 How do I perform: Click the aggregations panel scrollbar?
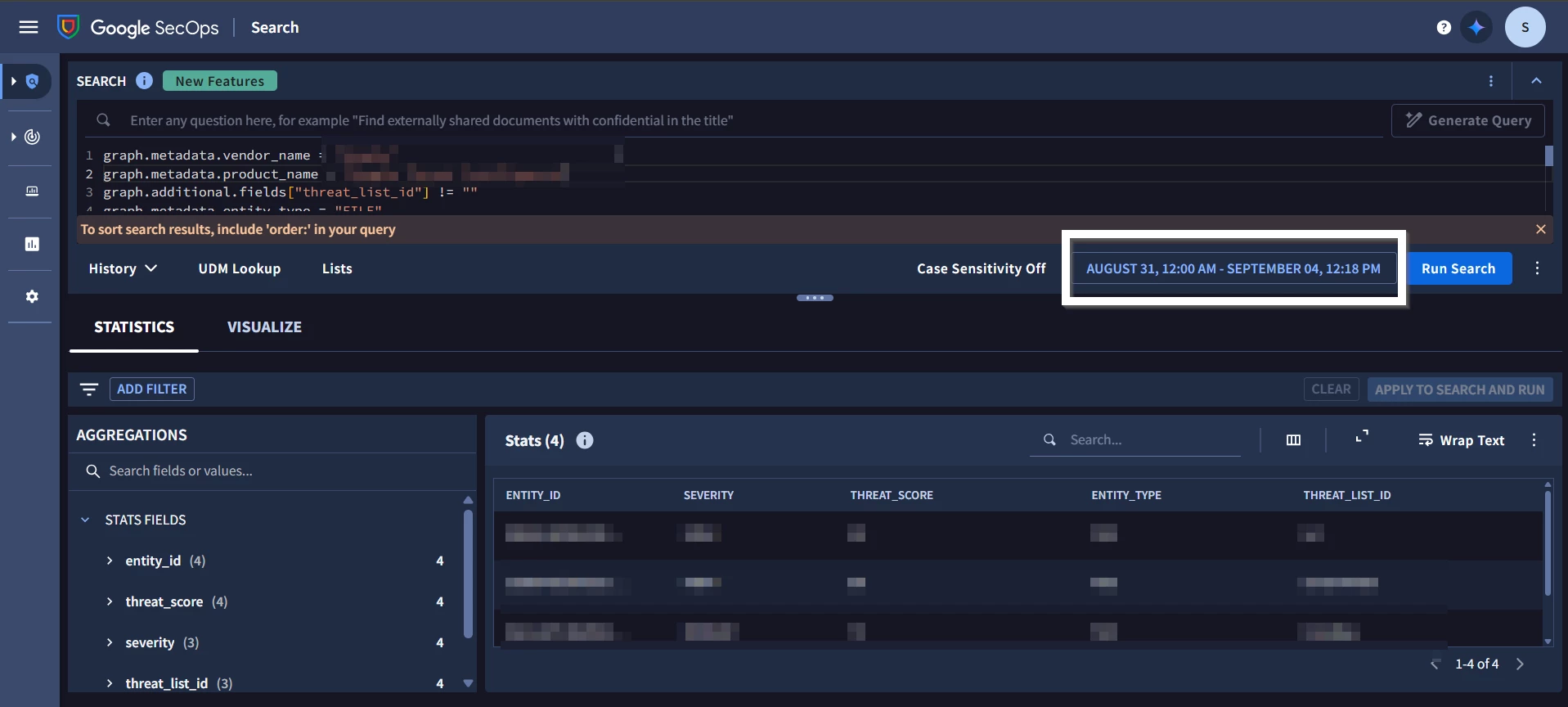(468, 573)
